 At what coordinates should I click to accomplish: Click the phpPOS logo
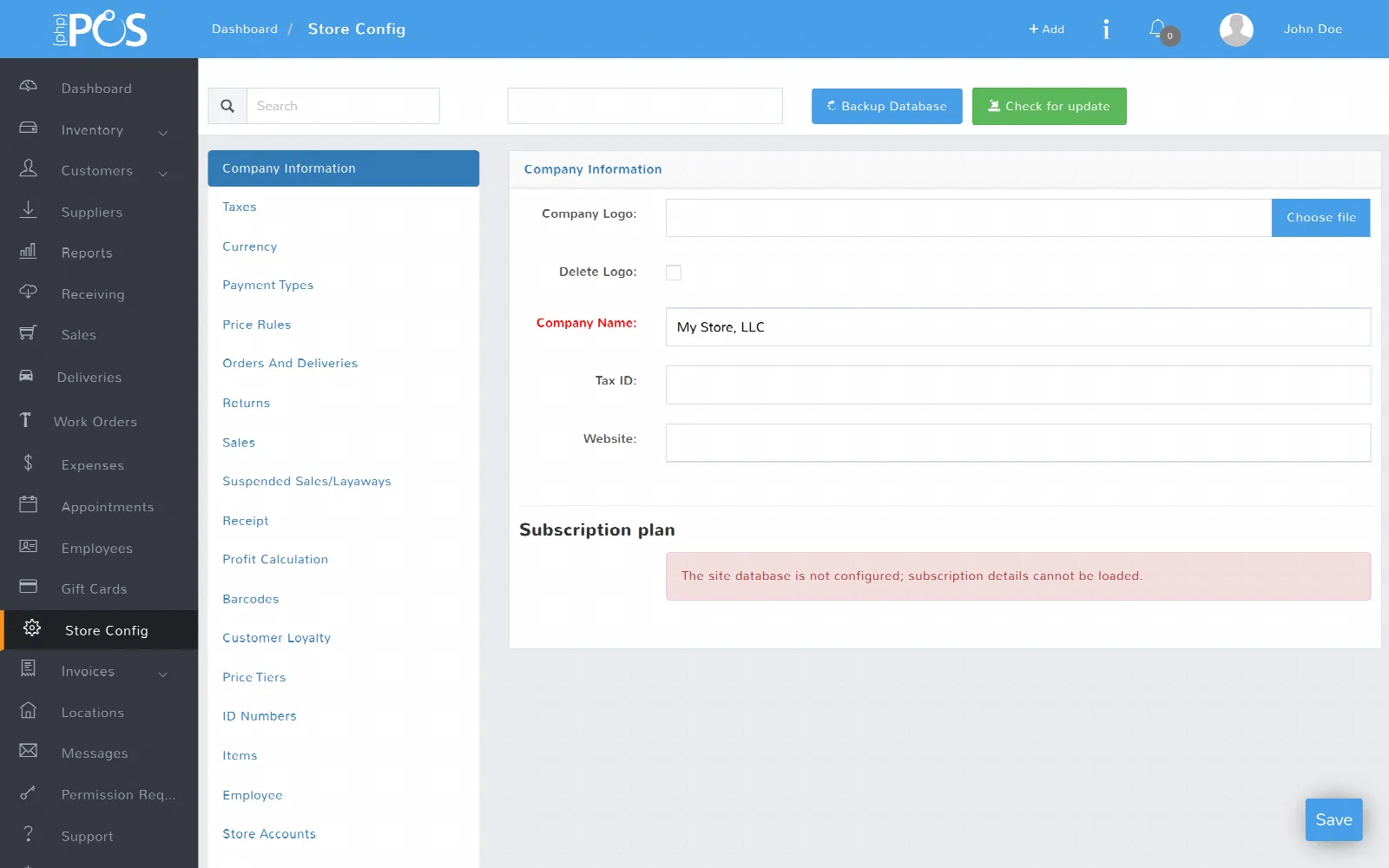click(100, 30)
